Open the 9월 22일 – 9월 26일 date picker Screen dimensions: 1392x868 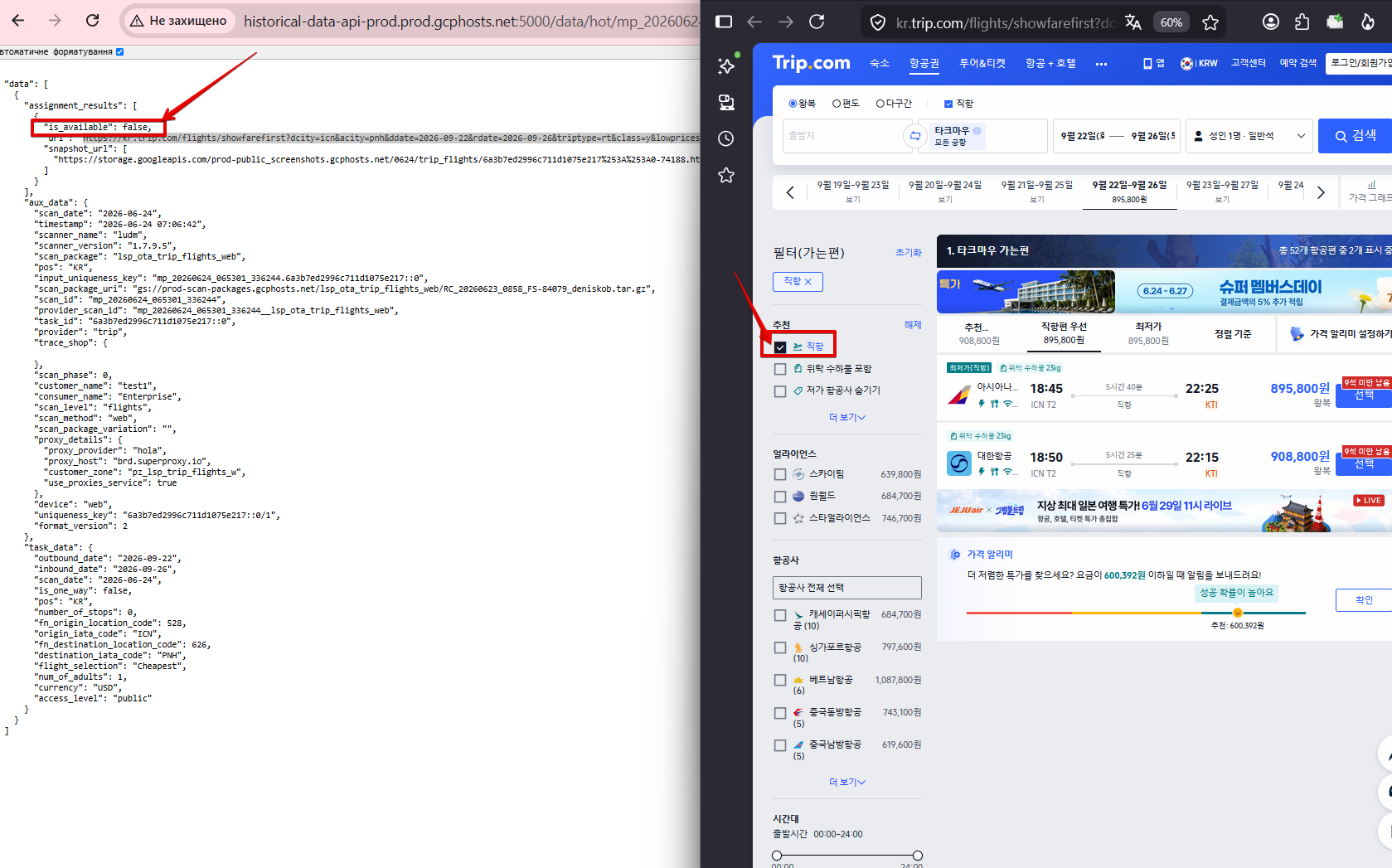1117,136
